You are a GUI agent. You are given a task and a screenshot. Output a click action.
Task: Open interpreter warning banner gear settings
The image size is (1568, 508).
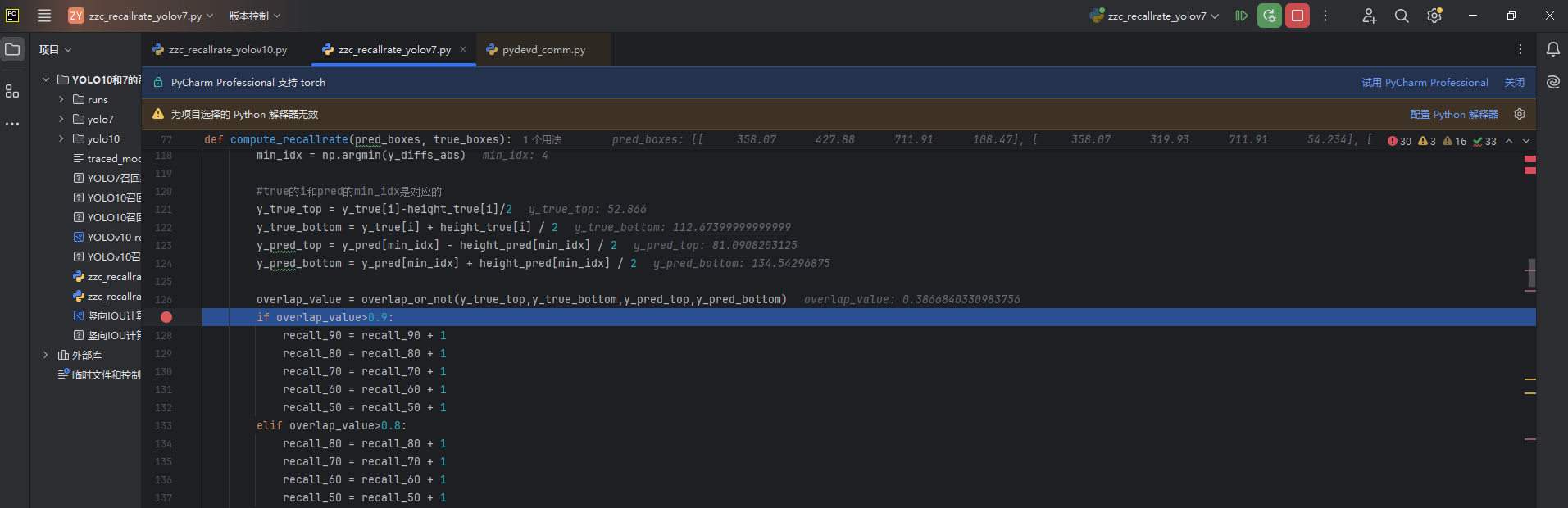pyautogui.click(x=1520, y=114)
